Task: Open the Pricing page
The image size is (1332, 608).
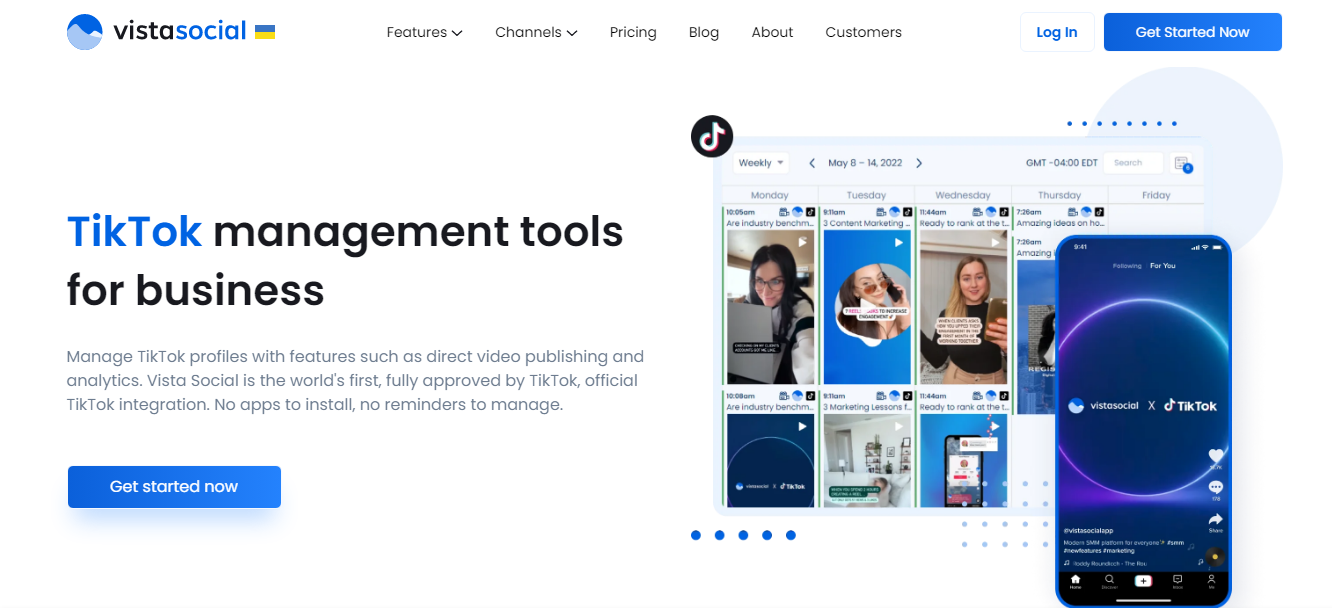Action: [x=633, y=32]
